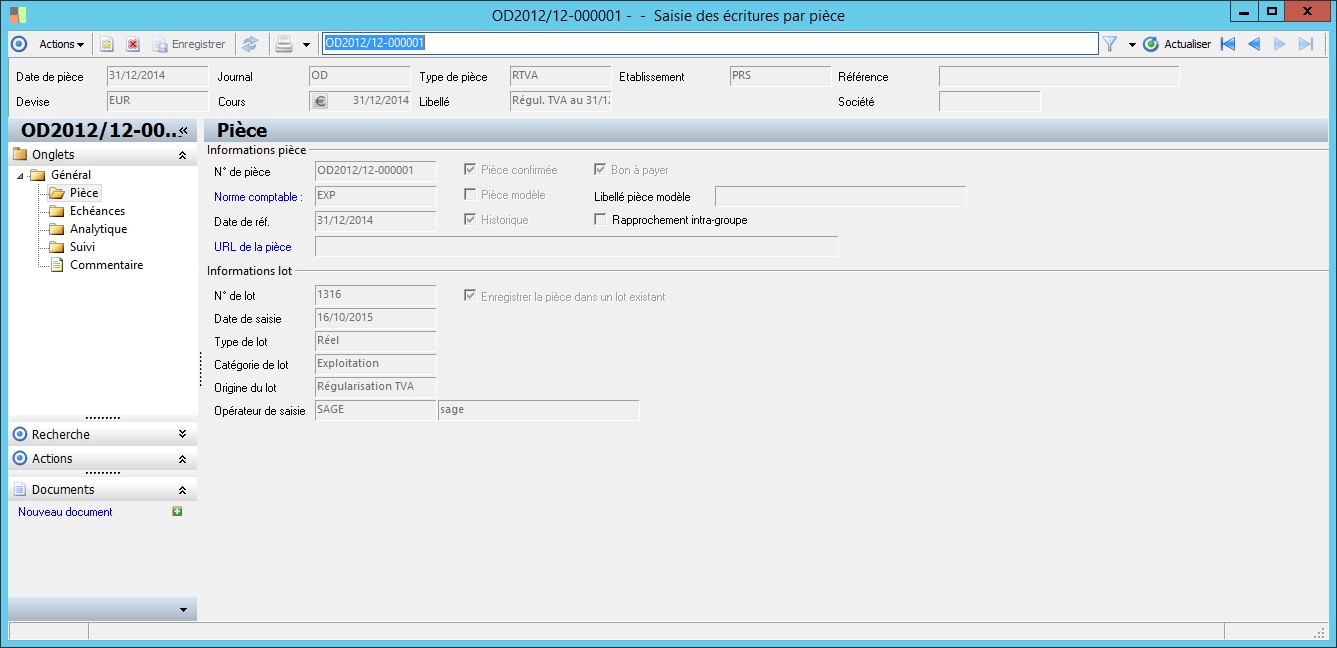Enable Rapprochement intra-groupe checkbox
The image size is (1337, 648).
coord(600,220)
